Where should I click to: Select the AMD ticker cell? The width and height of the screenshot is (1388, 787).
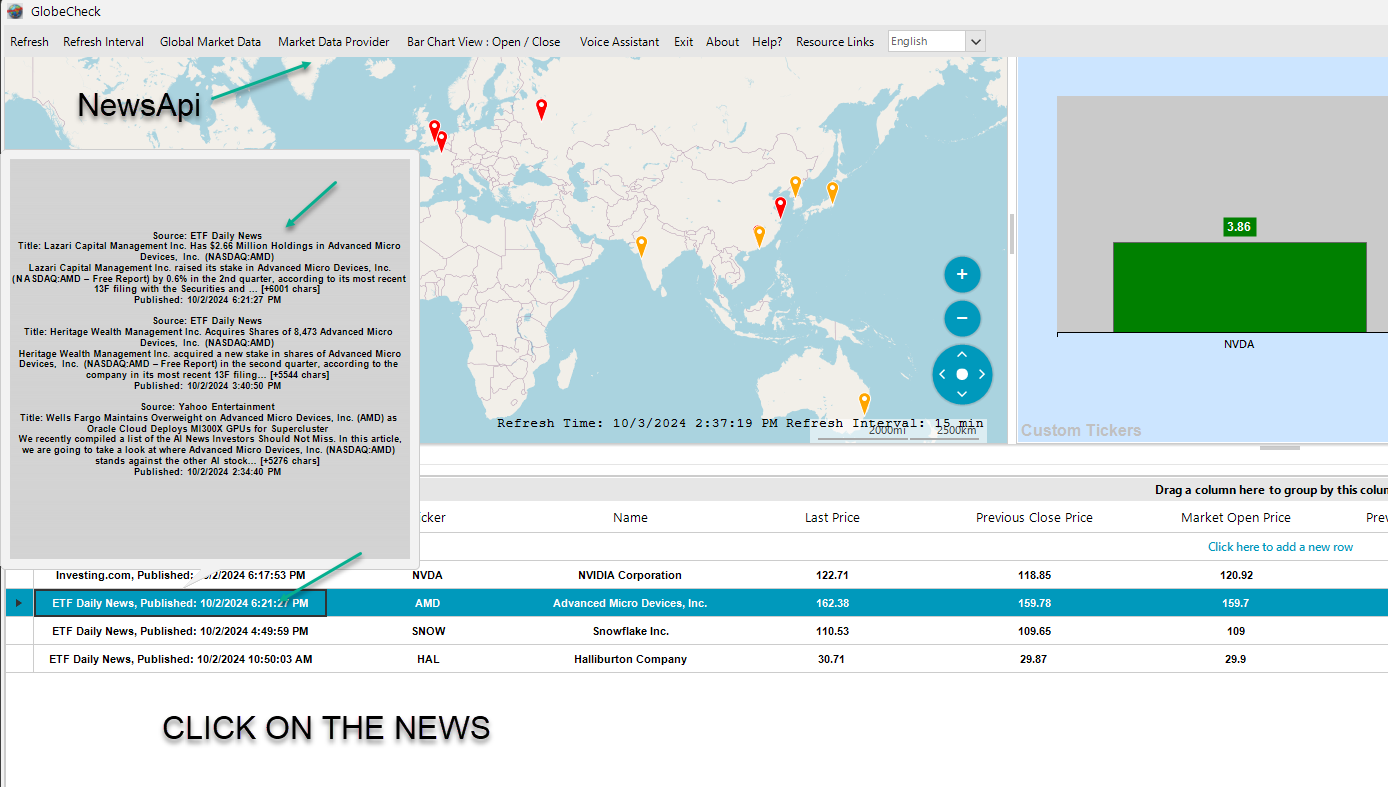427,603
